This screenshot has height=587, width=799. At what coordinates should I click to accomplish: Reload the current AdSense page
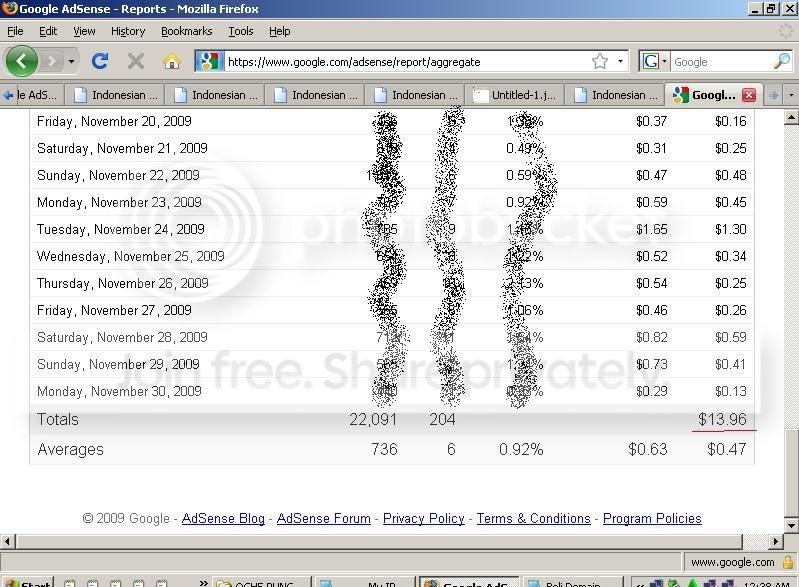[x=100, y=61]
